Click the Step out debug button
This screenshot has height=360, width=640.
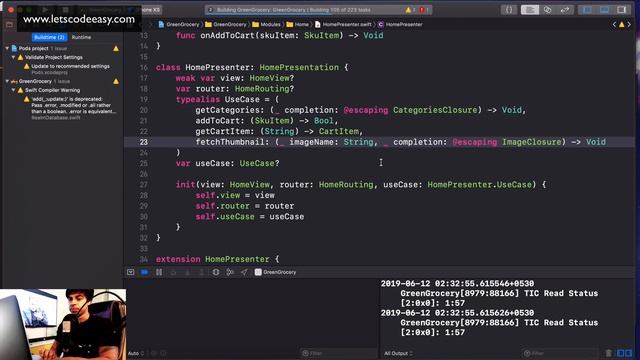click(x=201, y=272)
